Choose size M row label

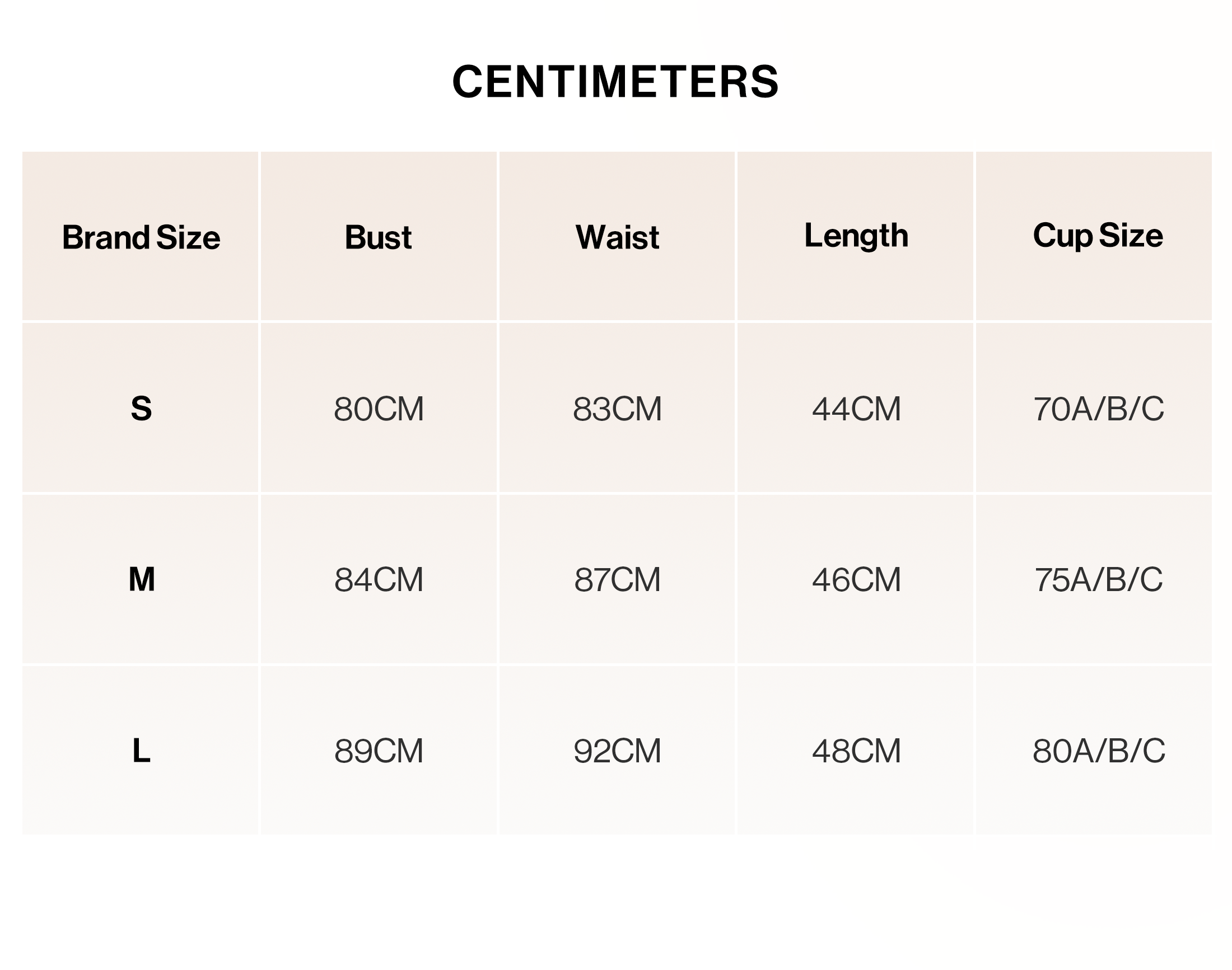pyautogui.click(x=142, y=579)
